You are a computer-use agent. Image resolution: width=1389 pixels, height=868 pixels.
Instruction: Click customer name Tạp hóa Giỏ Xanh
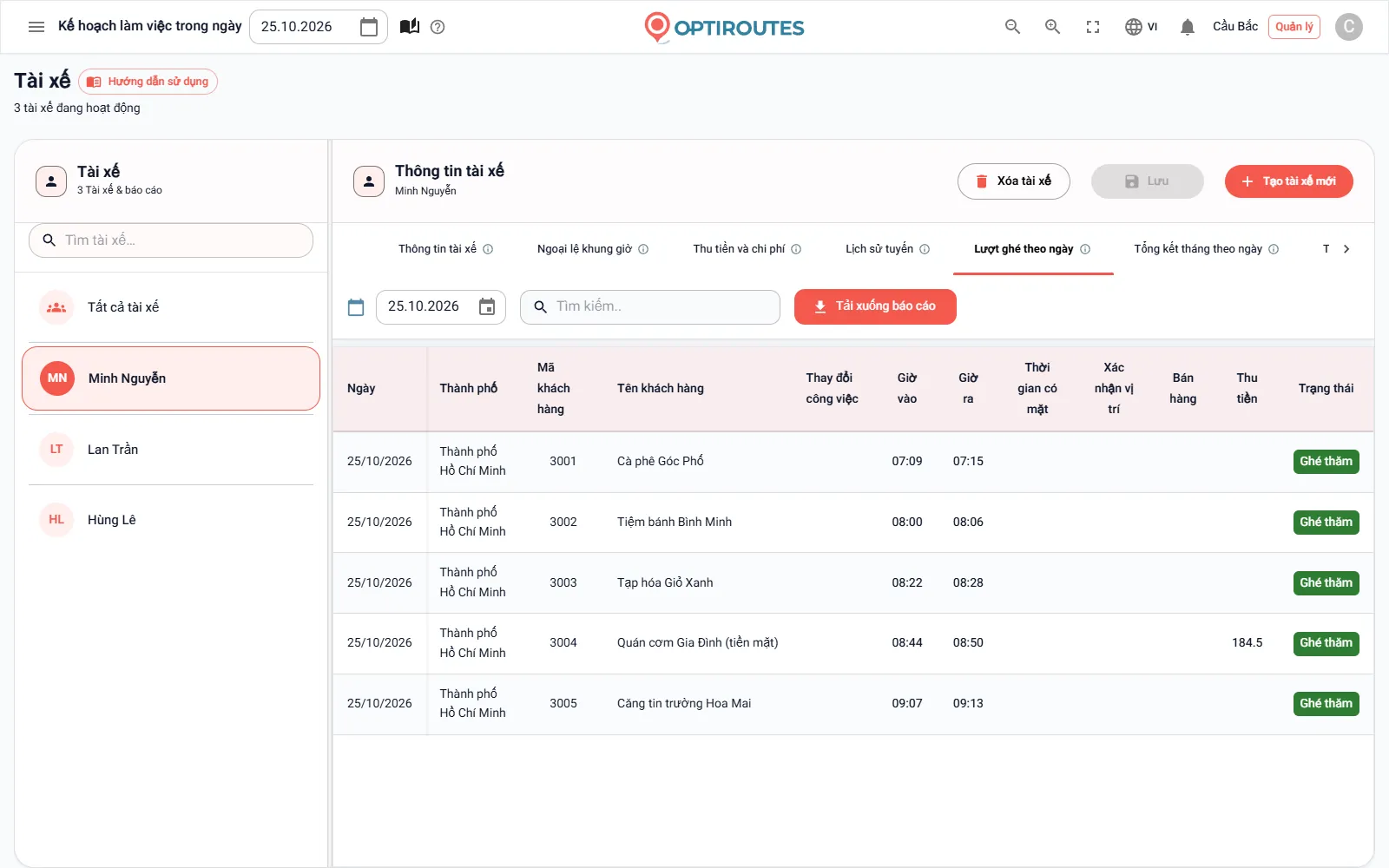click(665, 583)
